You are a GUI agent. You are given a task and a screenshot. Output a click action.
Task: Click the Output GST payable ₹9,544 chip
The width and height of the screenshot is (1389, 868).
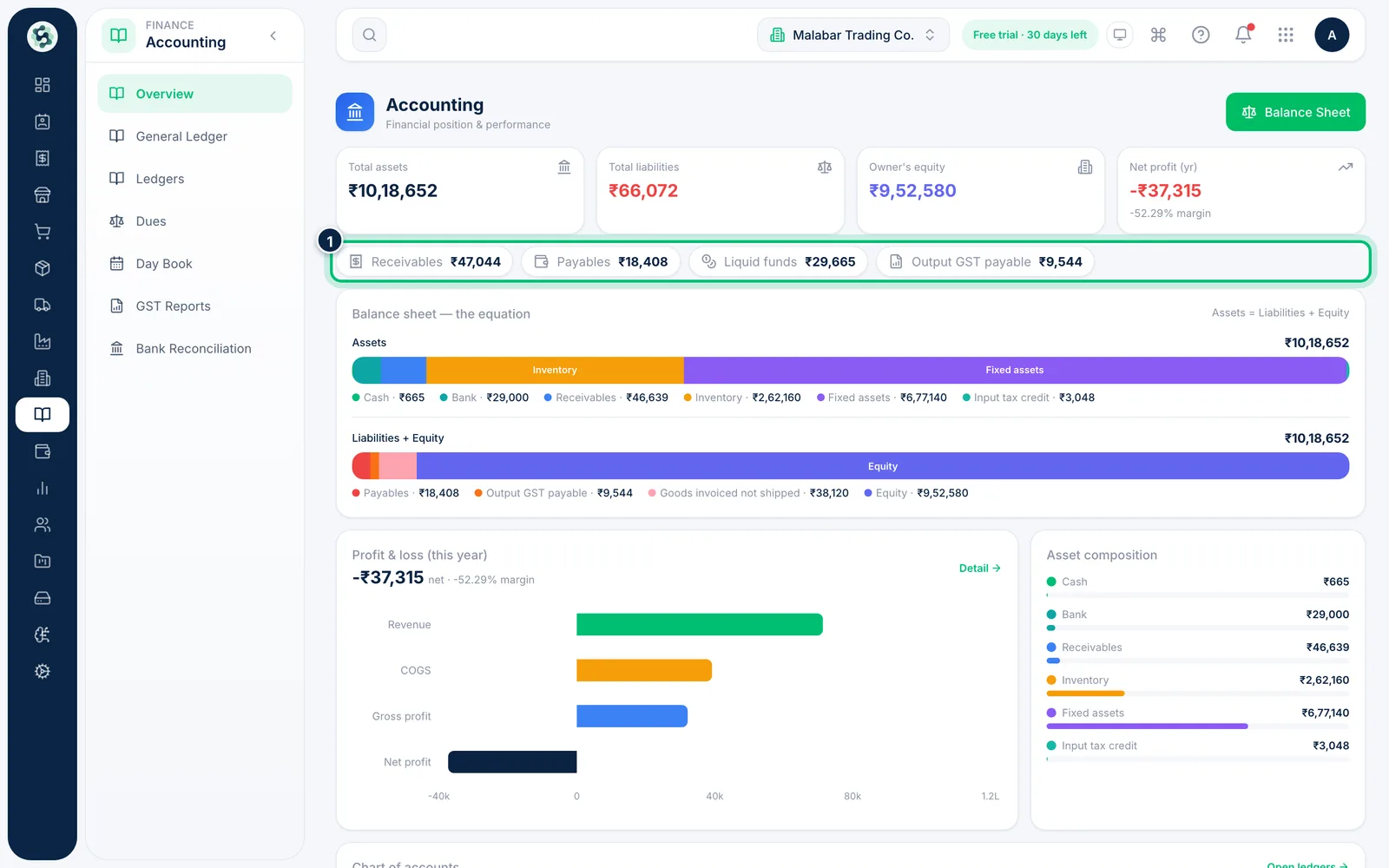(985, 262)
